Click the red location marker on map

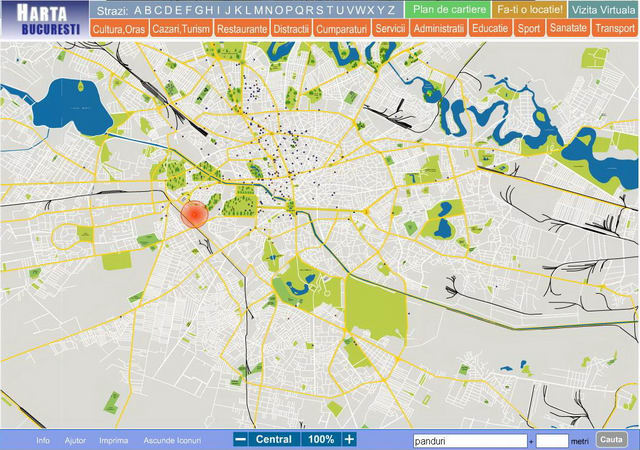point(194,214)
